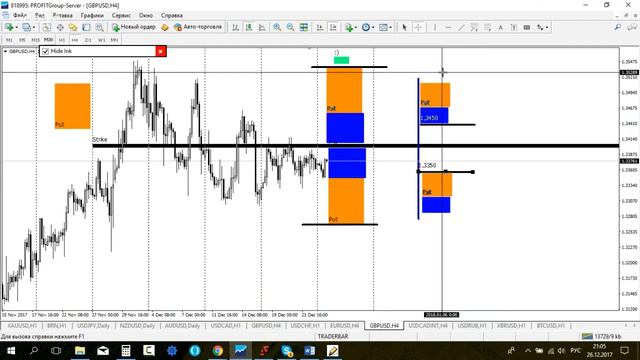Expand the arrows objects dropdown
The image size is (640, 360).
click(x=547, y=27)
